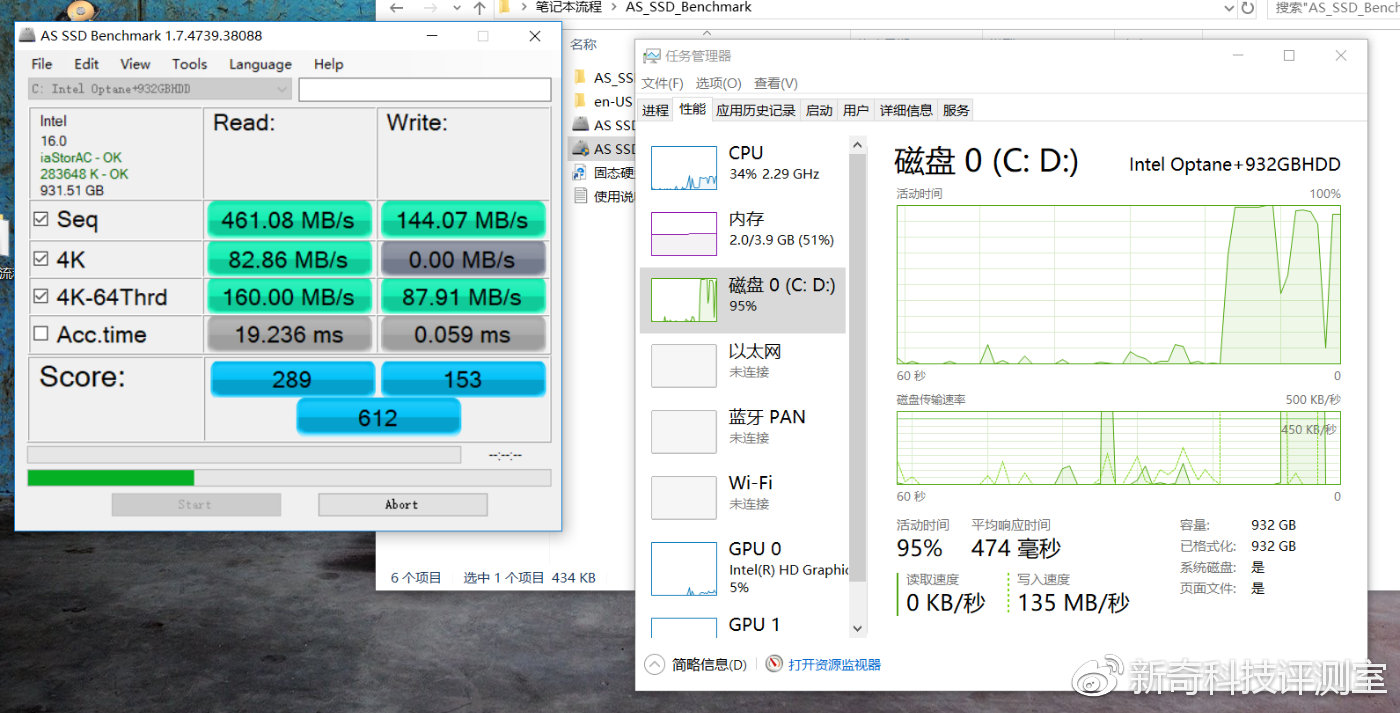Collapse details with 简略信息(D) chevron icon
1400x713 pixels.
(x=654, y=664)
